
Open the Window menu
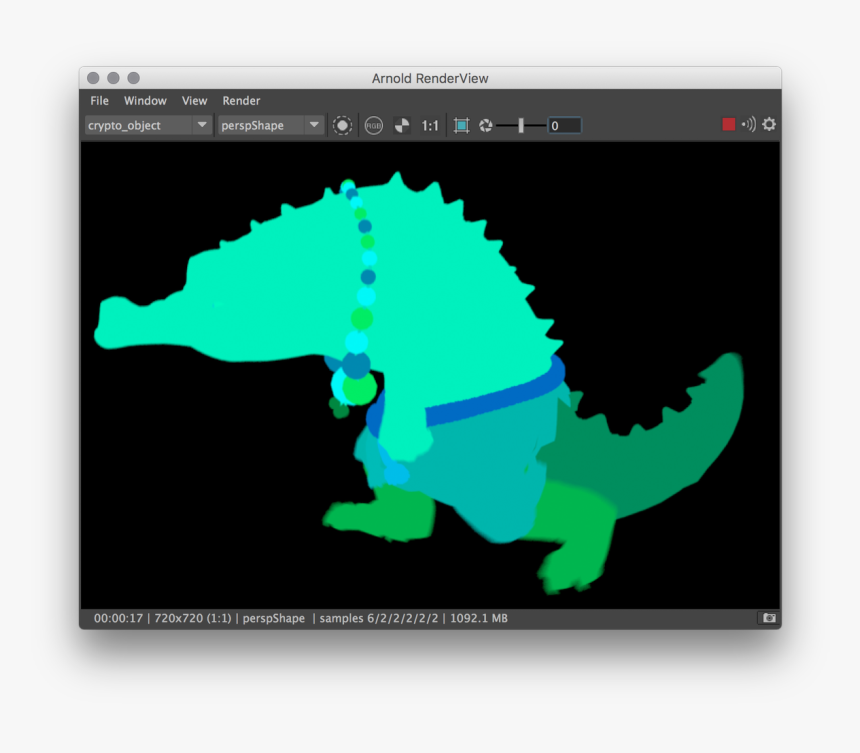click(145, 100)
